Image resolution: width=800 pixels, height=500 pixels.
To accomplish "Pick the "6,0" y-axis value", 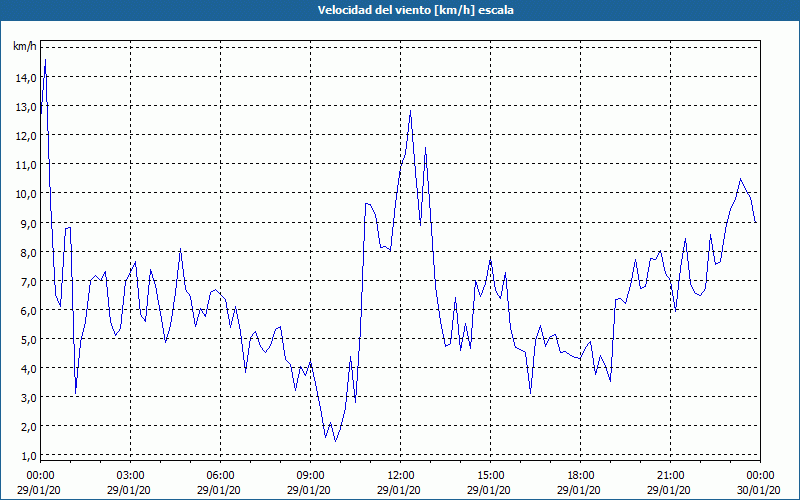I will (28, 311).
